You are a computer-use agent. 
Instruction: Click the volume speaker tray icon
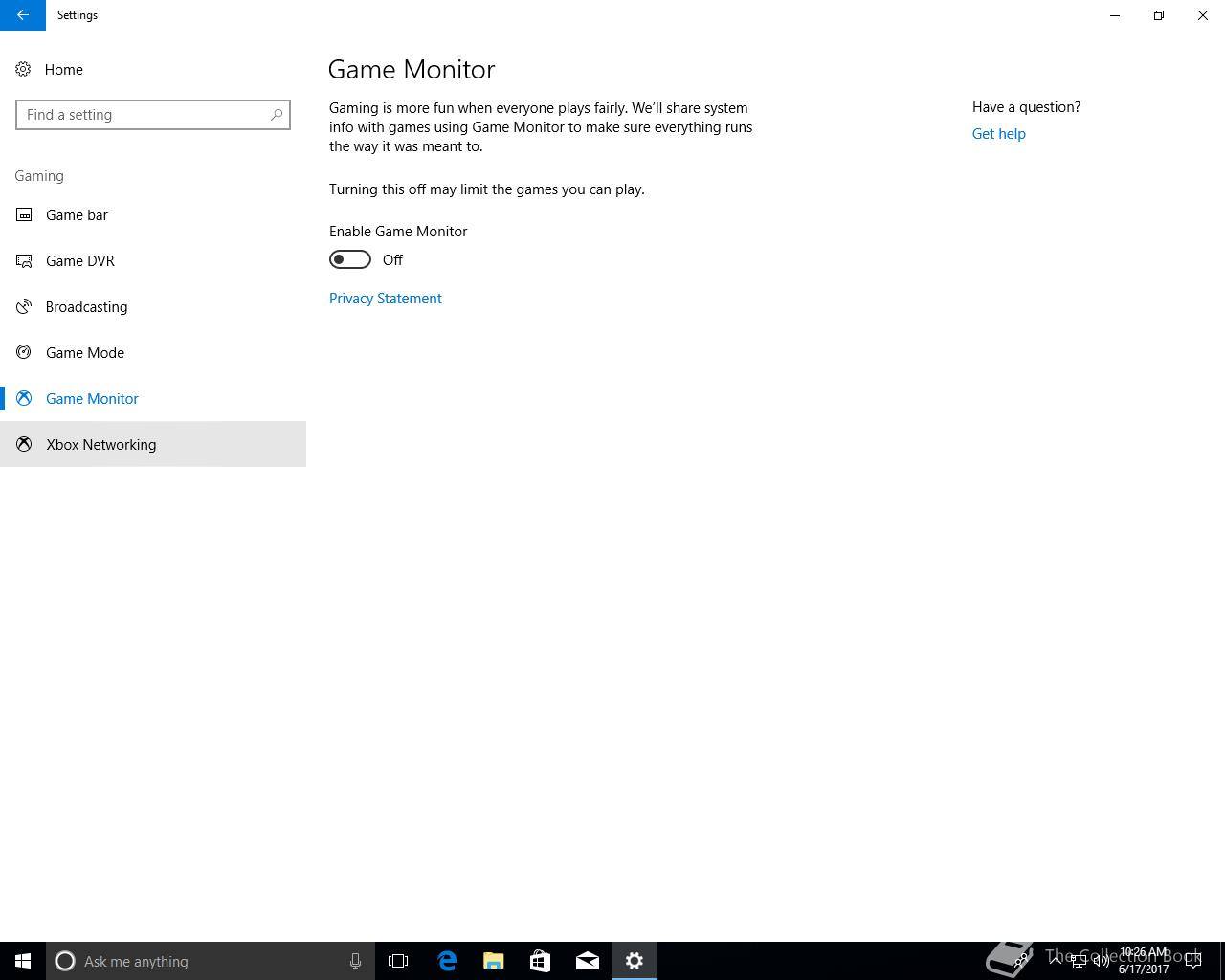click(1101, 961)
